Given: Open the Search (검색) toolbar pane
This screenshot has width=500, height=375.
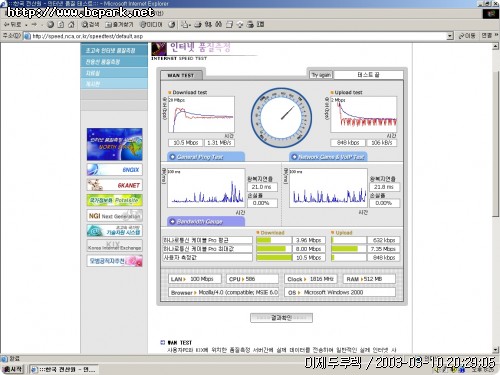Looking at the screenshot, I should pos(91,25).
